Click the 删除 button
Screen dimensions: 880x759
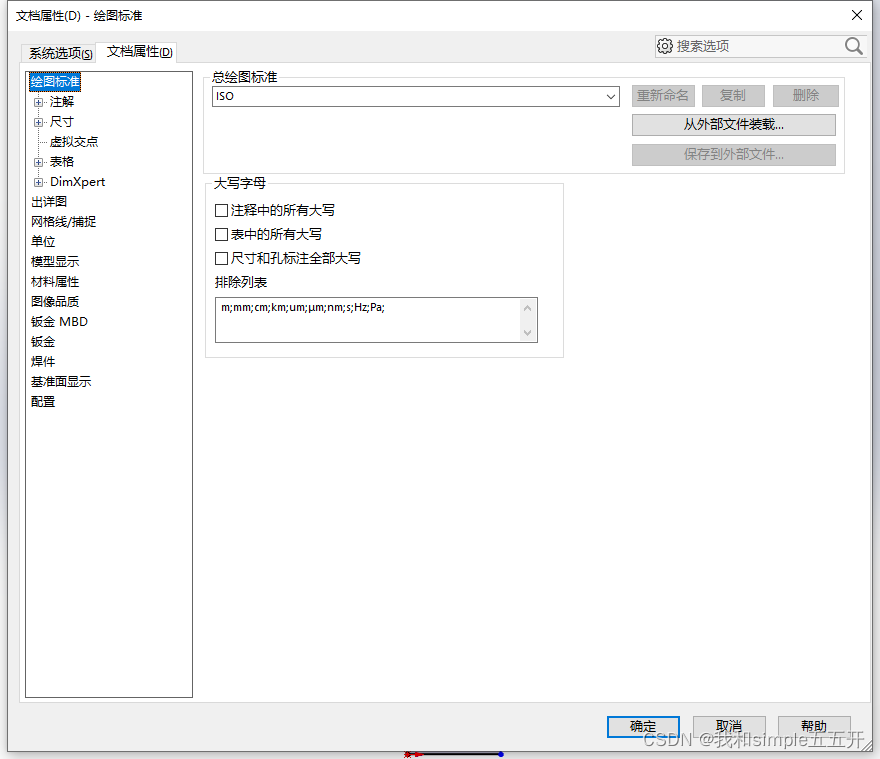[x=805, y=95]
